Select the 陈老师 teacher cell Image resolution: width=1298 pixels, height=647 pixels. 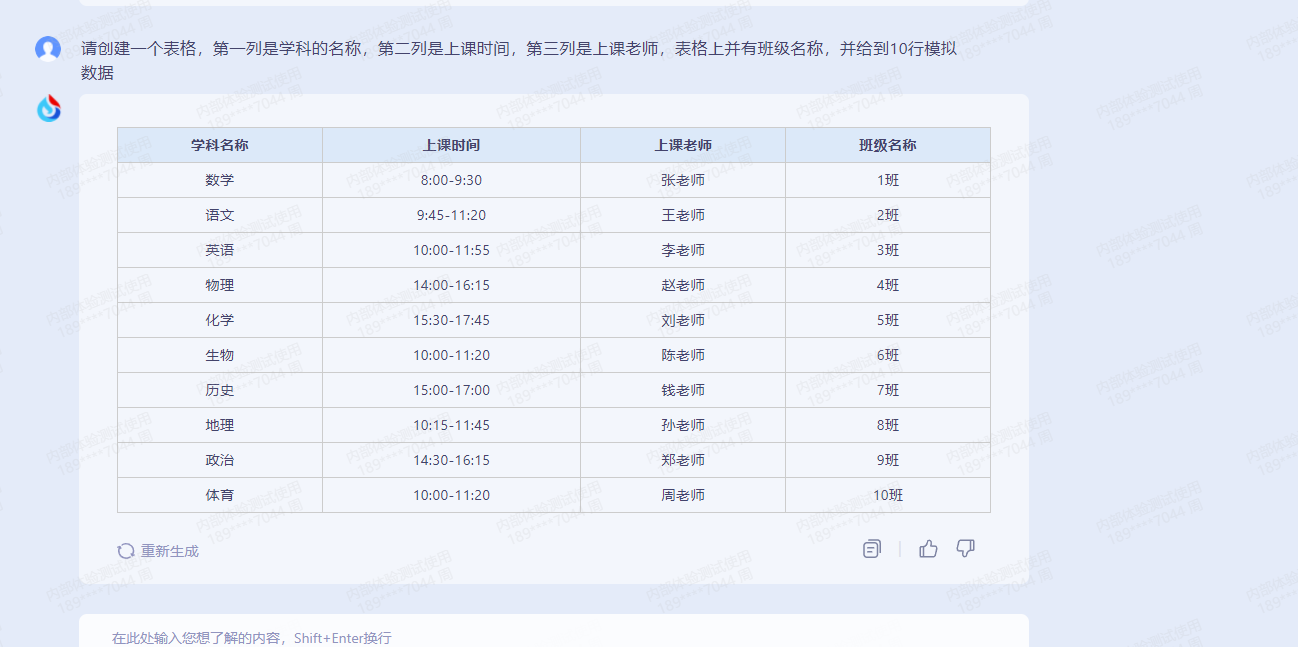683,355
